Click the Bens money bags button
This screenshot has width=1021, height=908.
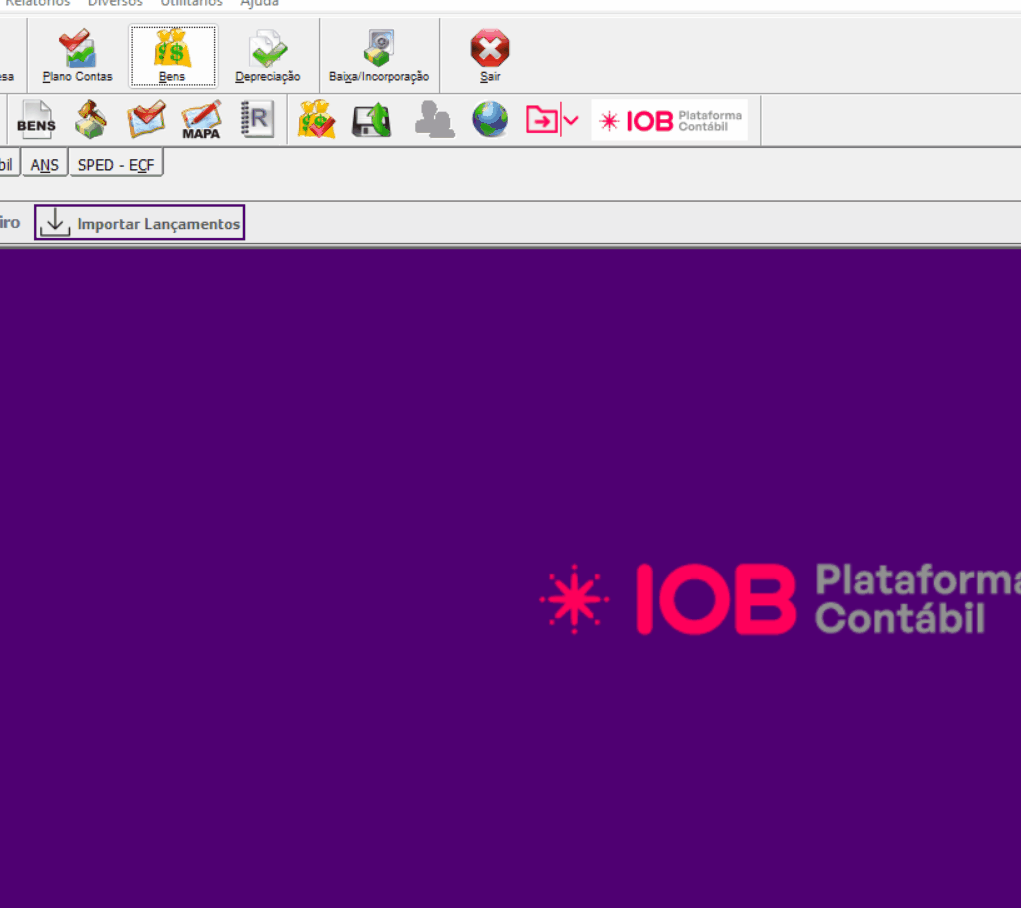(x=172, y=56)
